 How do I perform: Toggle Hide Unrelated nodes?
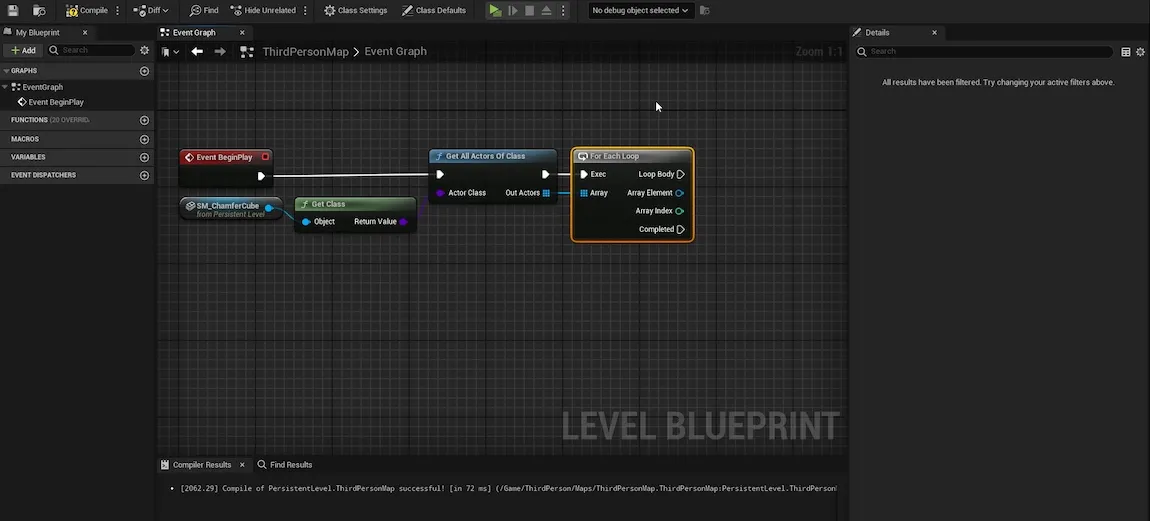(263, 10)
